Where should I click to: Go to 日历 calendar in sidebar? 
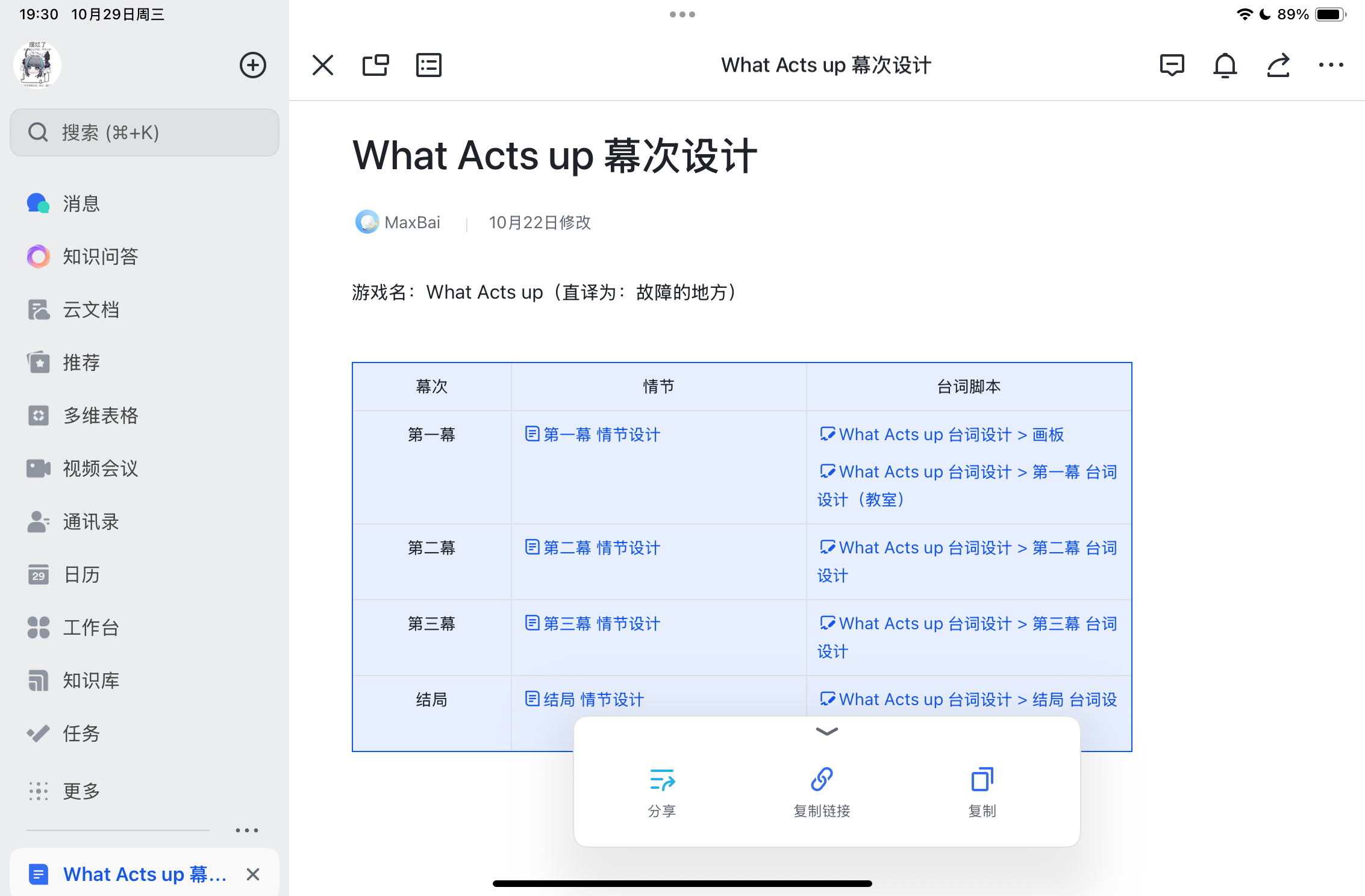tap(81, 574)
